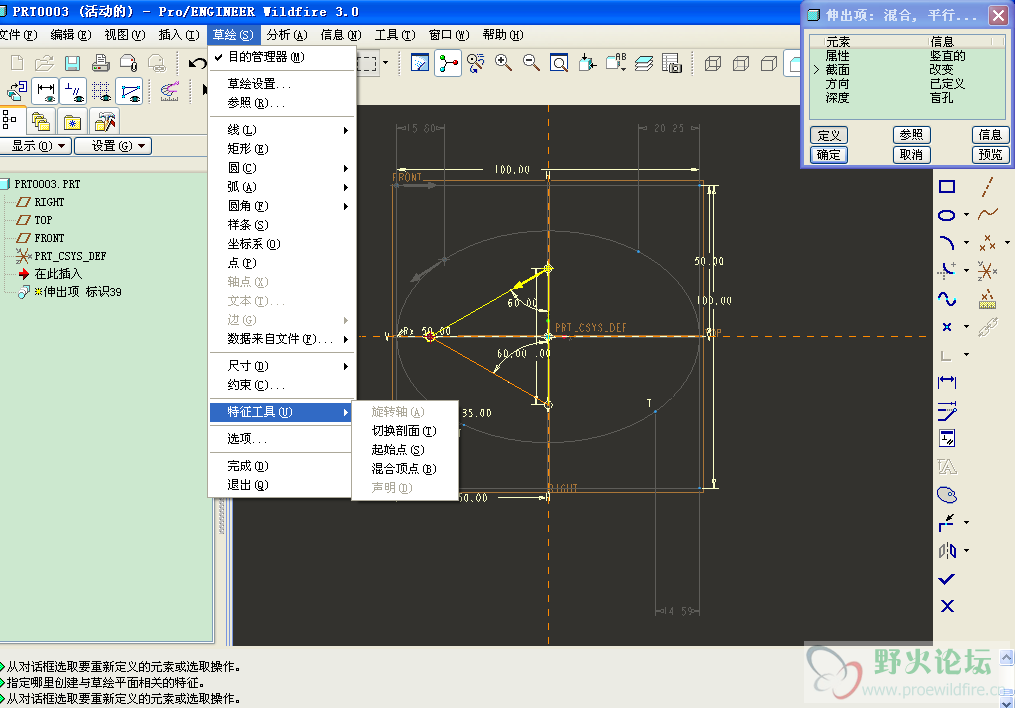Click the 确定 button
Image resolution: width=1015 pixels, height=708 pixels.
tap(829, 155)
